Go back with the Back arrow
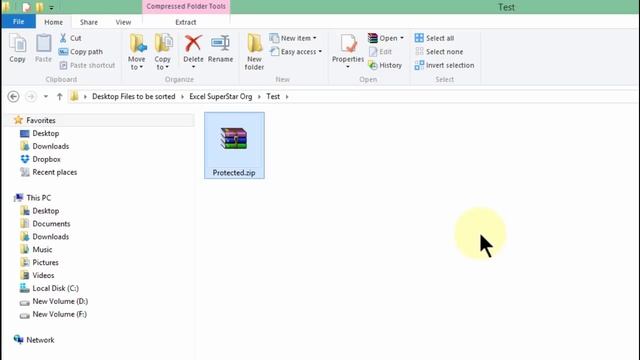 pyautogui.click(x=13, y=97)
